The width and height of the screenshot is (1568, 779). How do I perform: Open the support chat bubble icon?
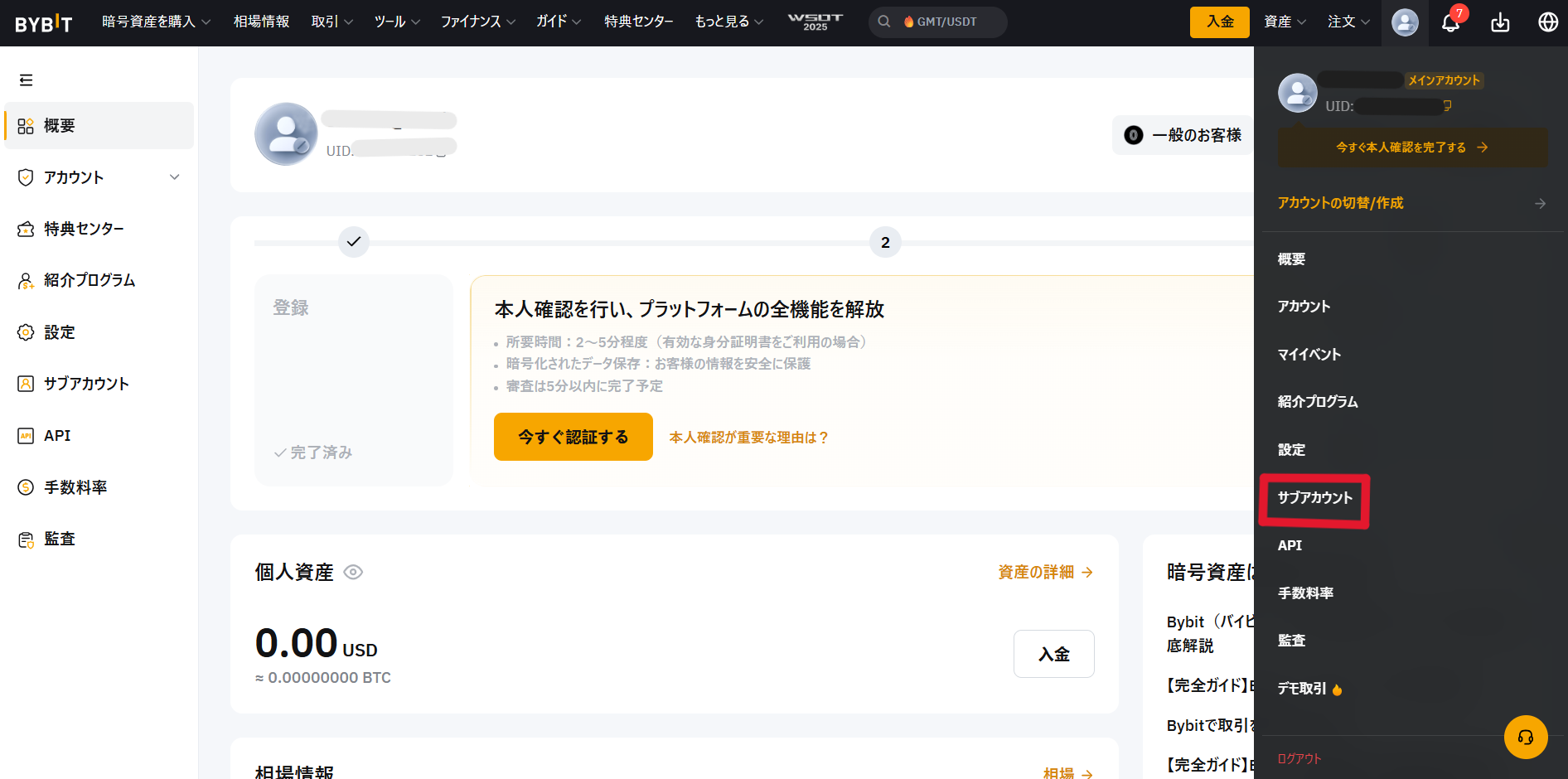(x=1526, y=737)
